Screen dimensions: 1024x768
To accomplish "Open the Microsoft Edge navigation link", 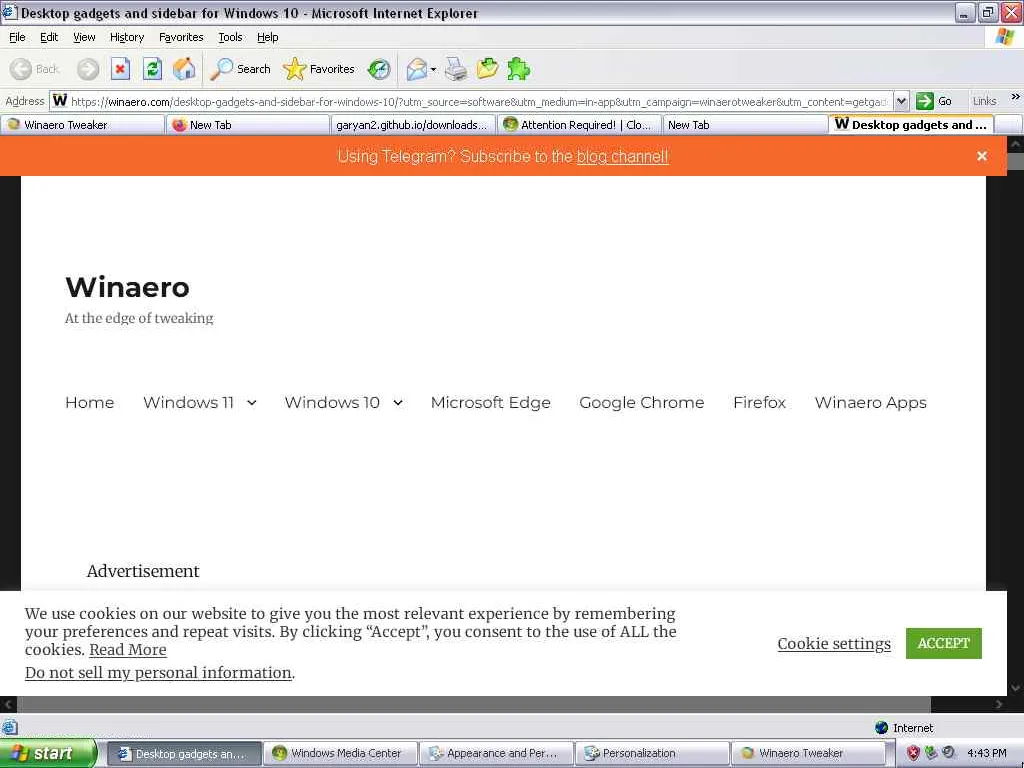I will [490, 402].
